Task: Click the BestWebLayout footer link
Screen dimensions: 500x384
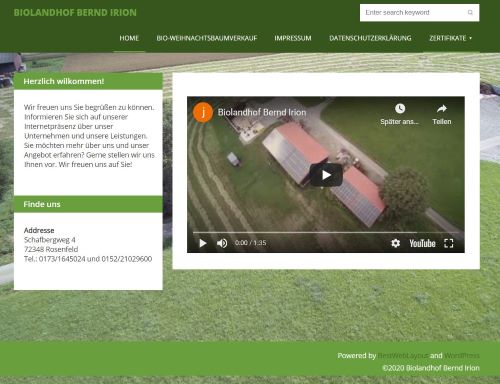Action: tap(403, 356)
